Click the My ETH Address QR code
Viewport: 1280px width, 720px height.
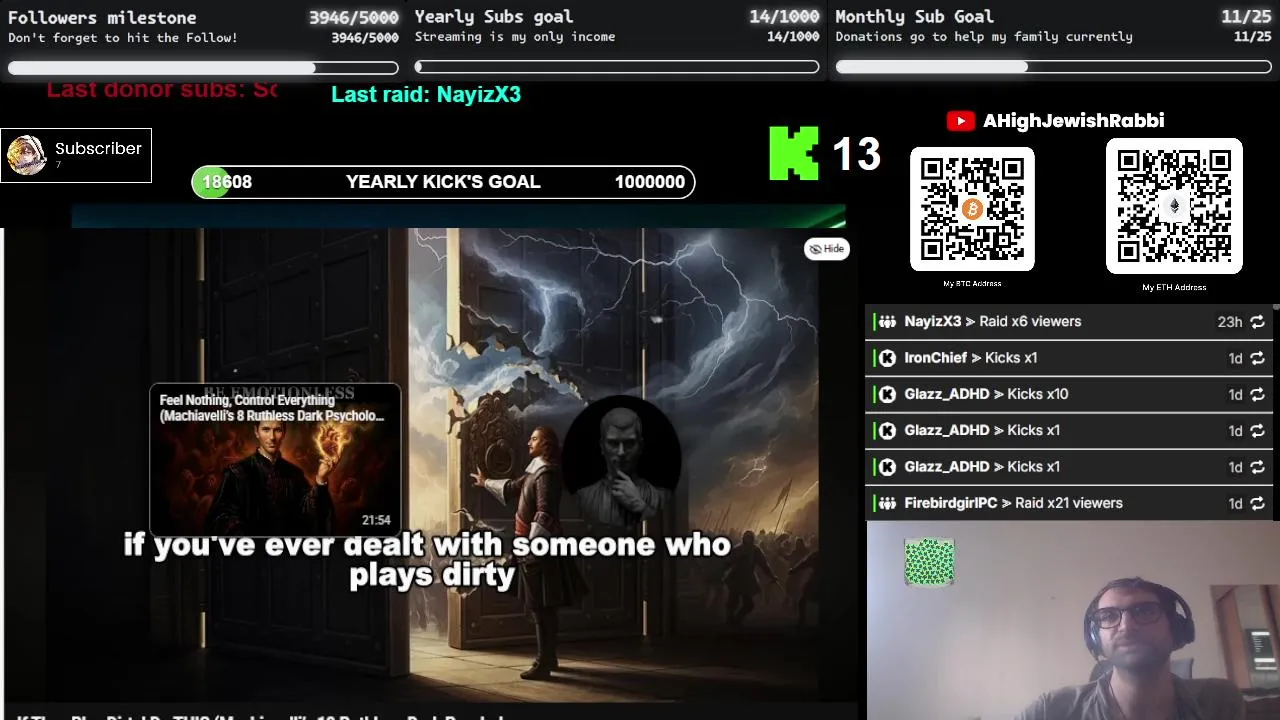coord(1174,206)
